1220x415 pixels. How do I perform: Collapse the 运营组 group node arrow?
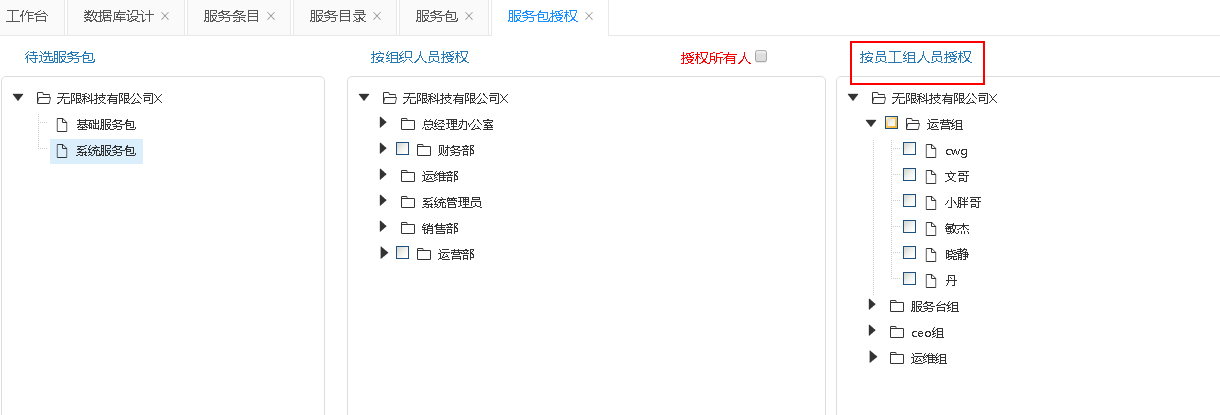[x=870, y=124]
